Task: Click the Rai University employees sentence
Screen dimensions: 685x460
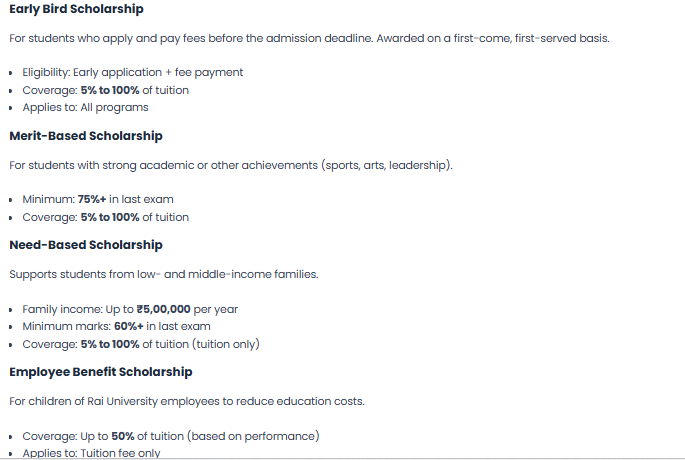Action: pos(186,401)
